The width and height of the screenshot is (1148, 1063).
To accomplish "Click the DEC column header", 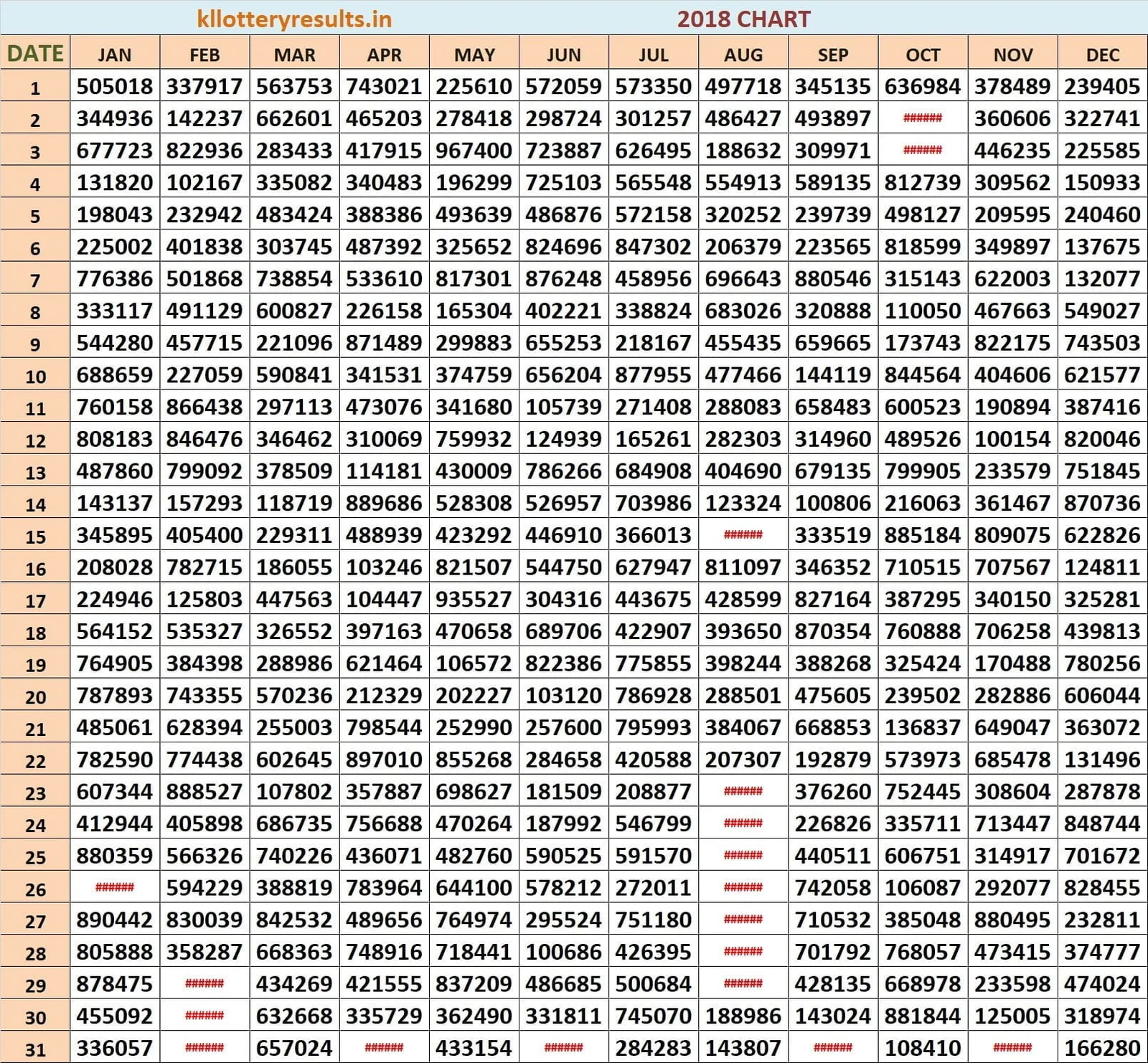I will point(1102,55).
